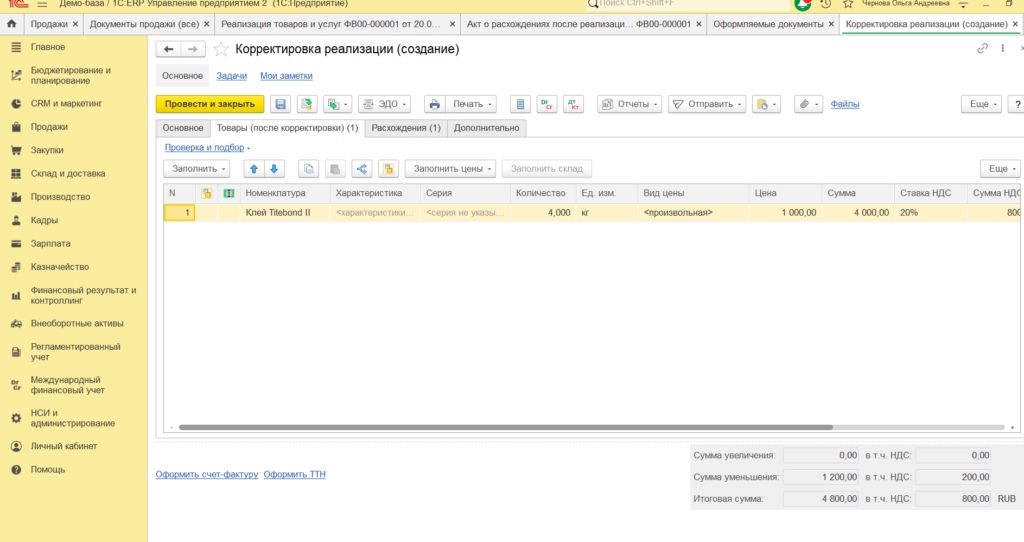Open the paperclip attachments dropdown
This screenshot has width=1024, height=542.
pyautogui.click(x=808, y=104)
